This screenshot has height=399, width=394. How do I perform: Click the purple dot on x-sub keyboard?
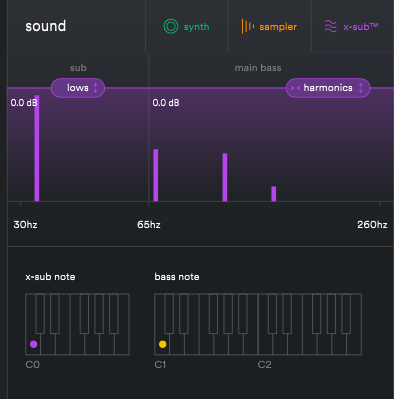click(x=33, y=344)
